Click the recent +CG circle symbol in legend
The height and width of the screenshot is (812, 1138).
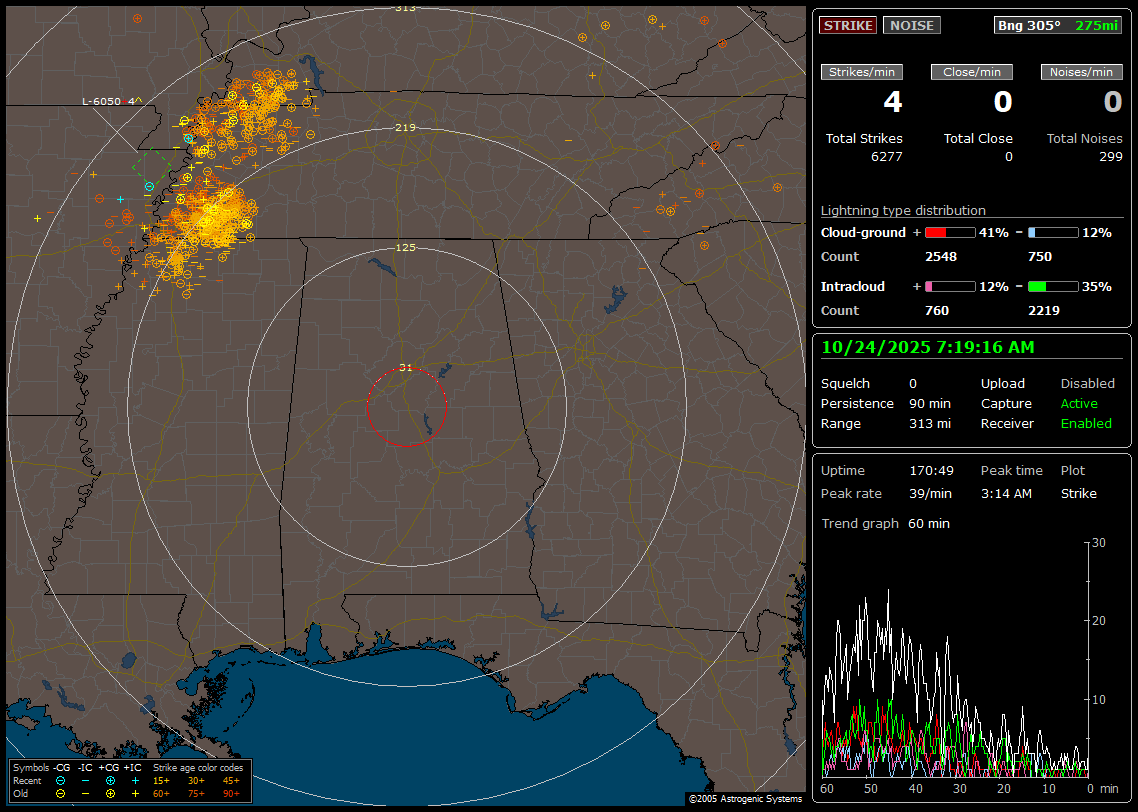(110, 780)
